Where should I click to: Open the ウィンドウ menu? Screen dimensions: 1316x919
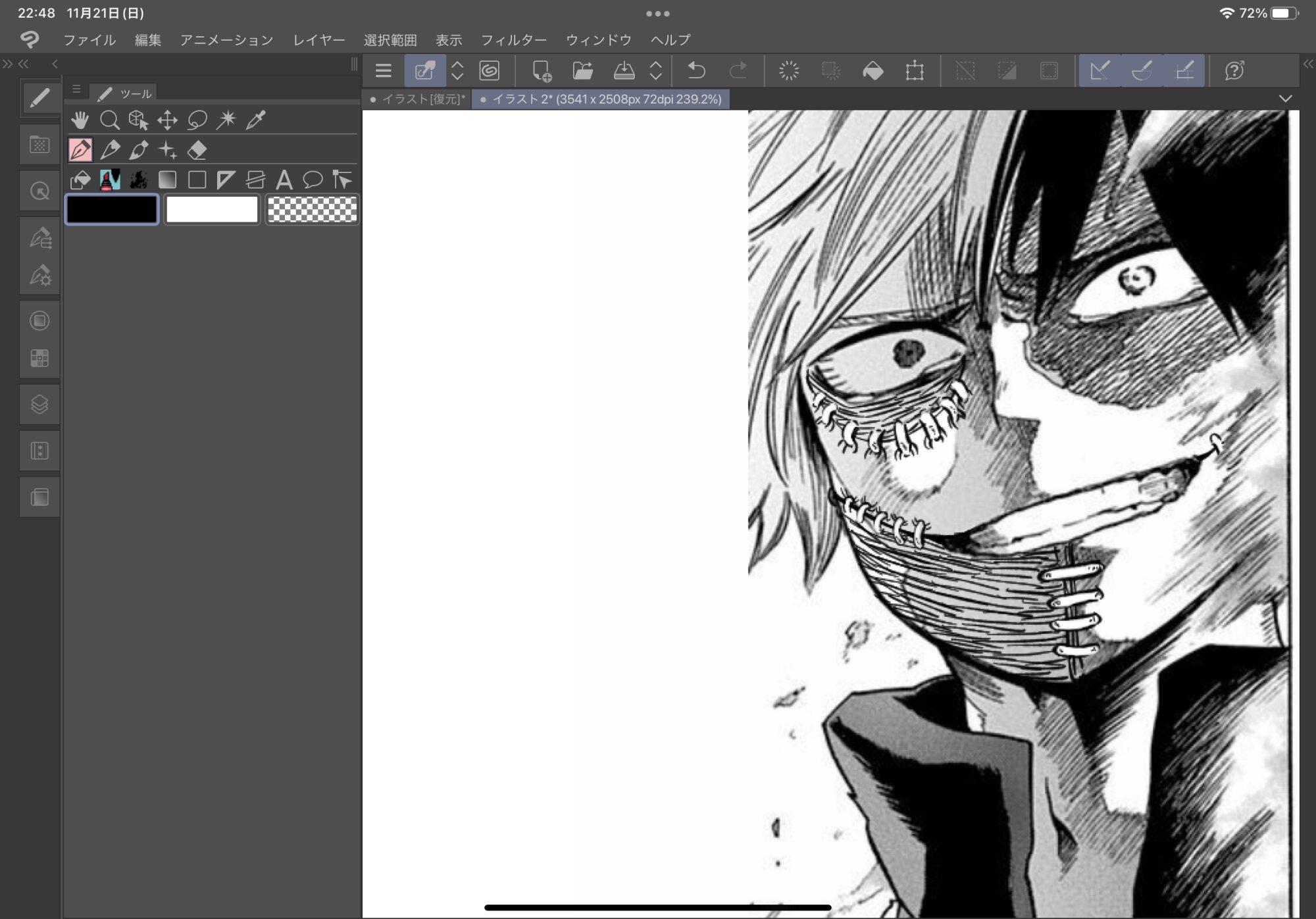(x=599, y=40)
